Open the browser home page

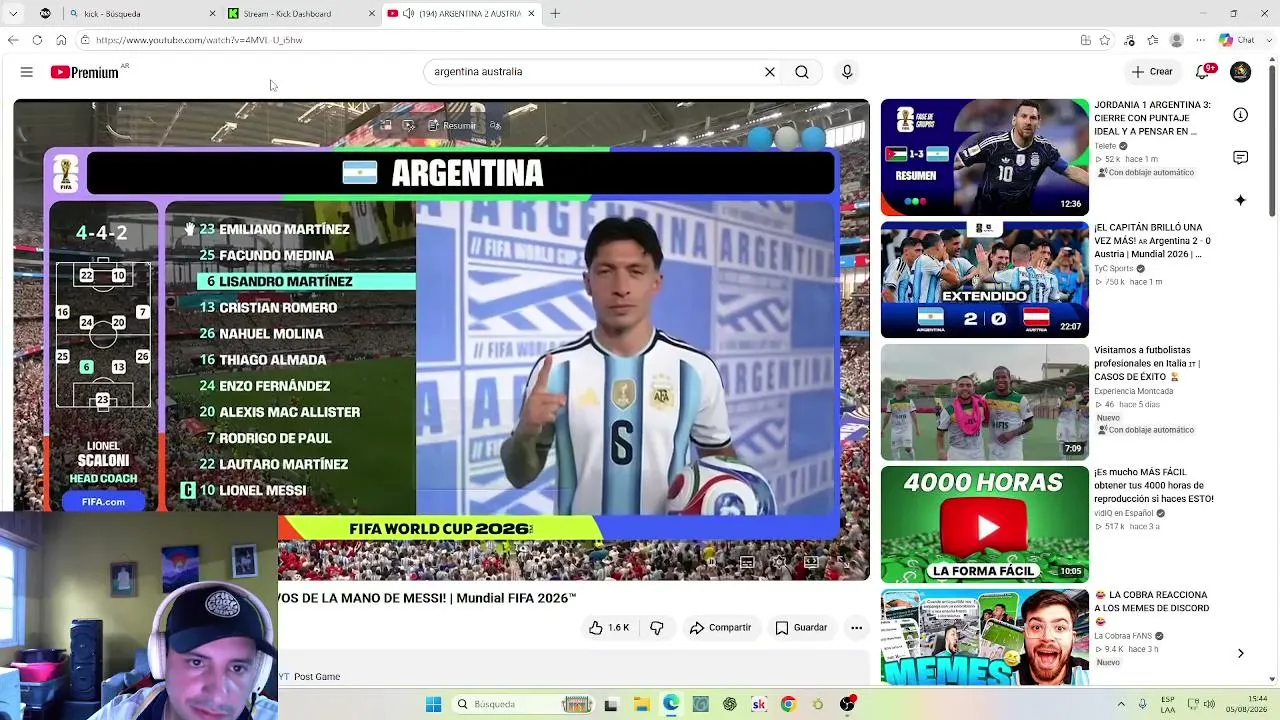click(x=61, y=40)
